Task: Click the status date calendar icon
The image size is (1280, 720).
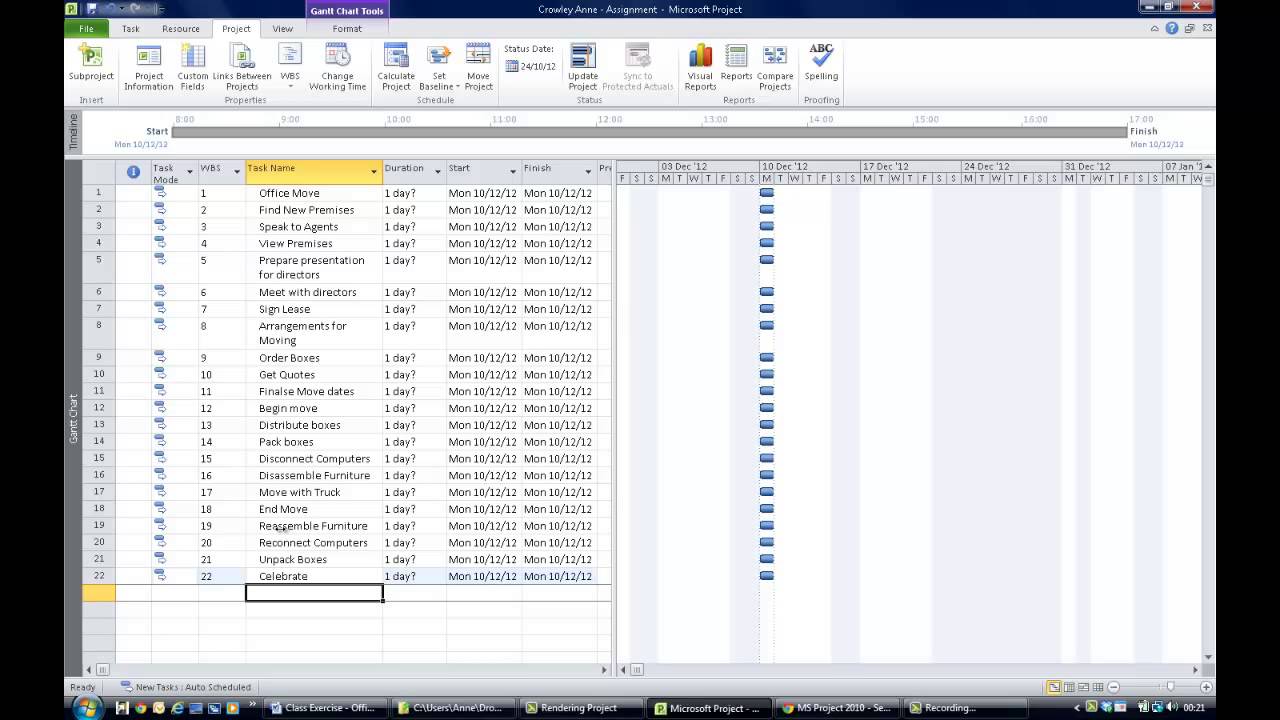Action: (x=512, y=66)
